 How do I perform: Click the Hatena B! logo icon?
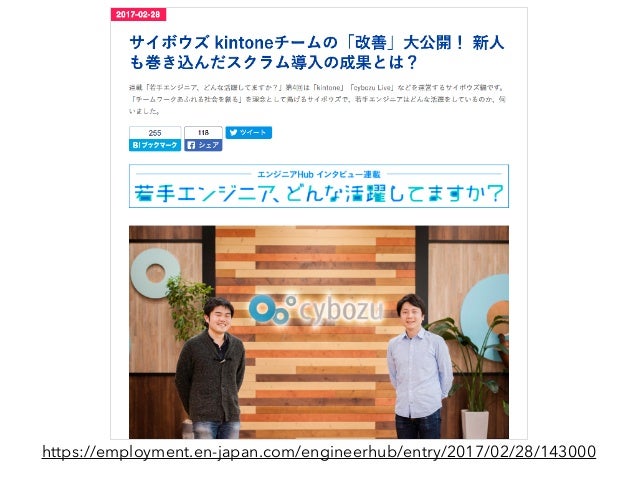click(136, 145)
